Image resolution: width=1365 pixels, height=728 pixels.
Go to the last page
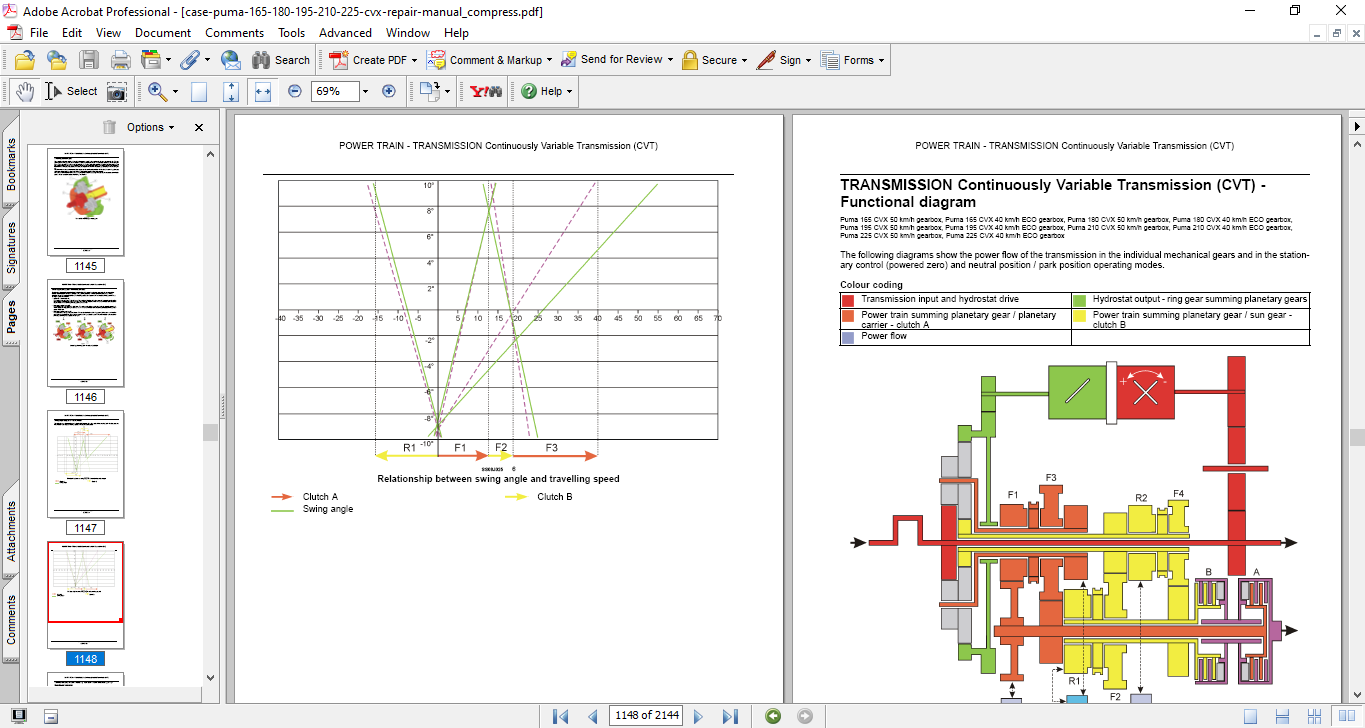(x=730, y=716)
